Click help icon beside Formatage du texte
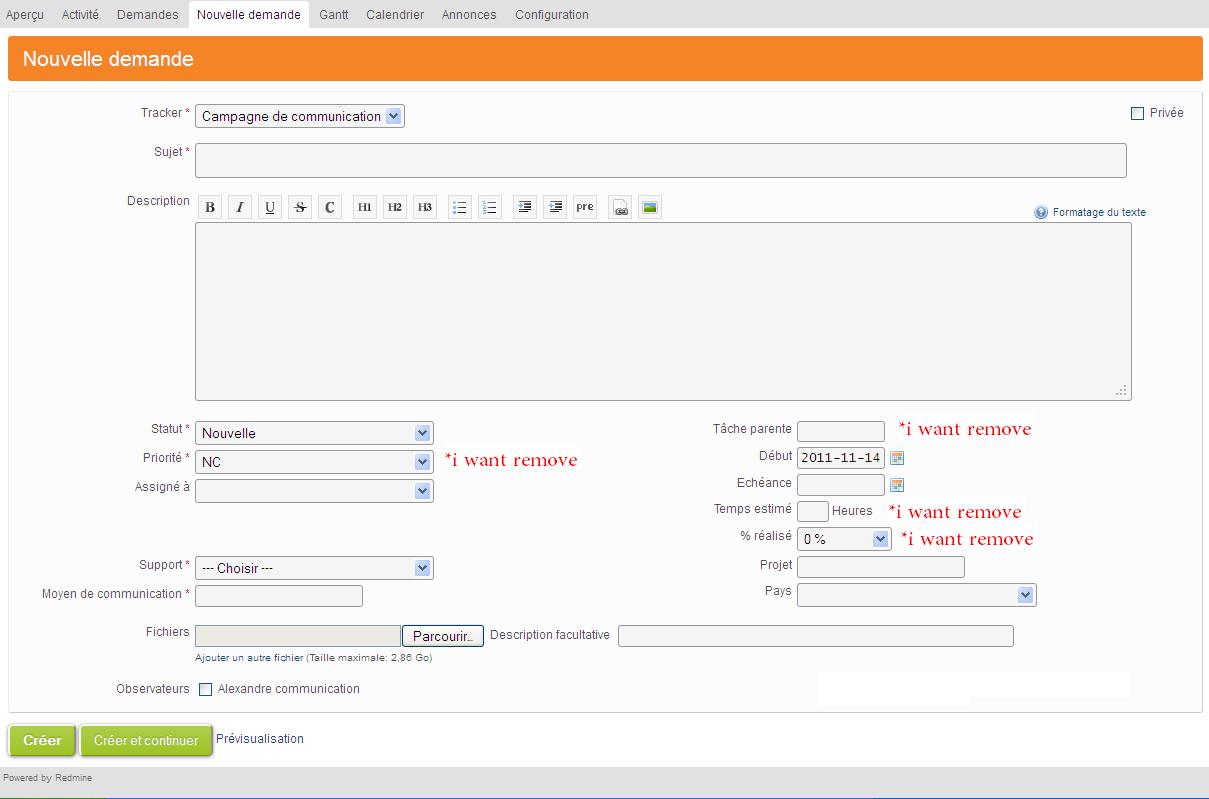The width and height of the screenshot is (1209, 799). coord(1041,213)
